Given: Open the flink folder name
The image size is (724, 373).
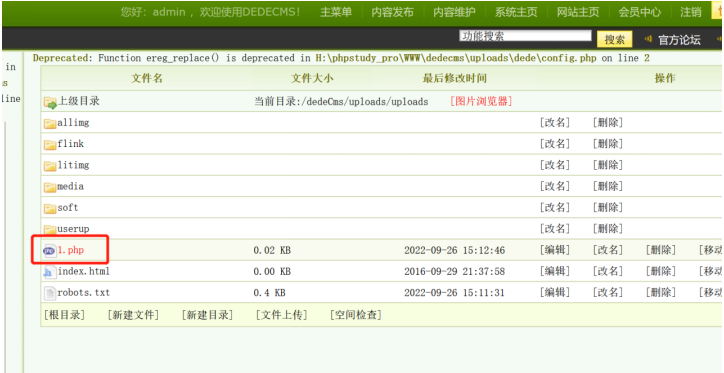Looking at the screenshot, I should pos(71,144).
